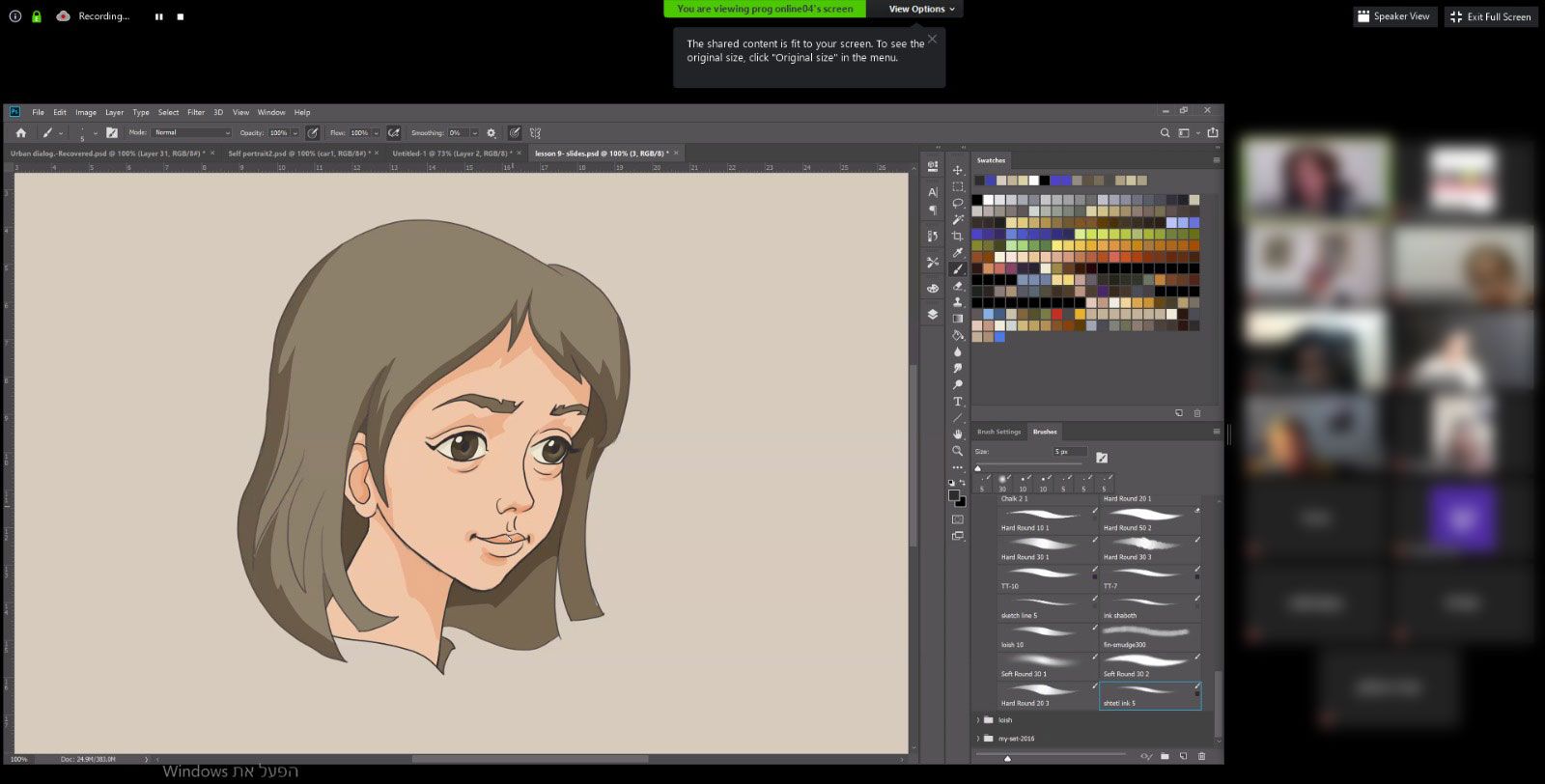Toggle airbrush build-up effect button
The height and width of the screenshot is (784, 1545).
coord(394,133)
